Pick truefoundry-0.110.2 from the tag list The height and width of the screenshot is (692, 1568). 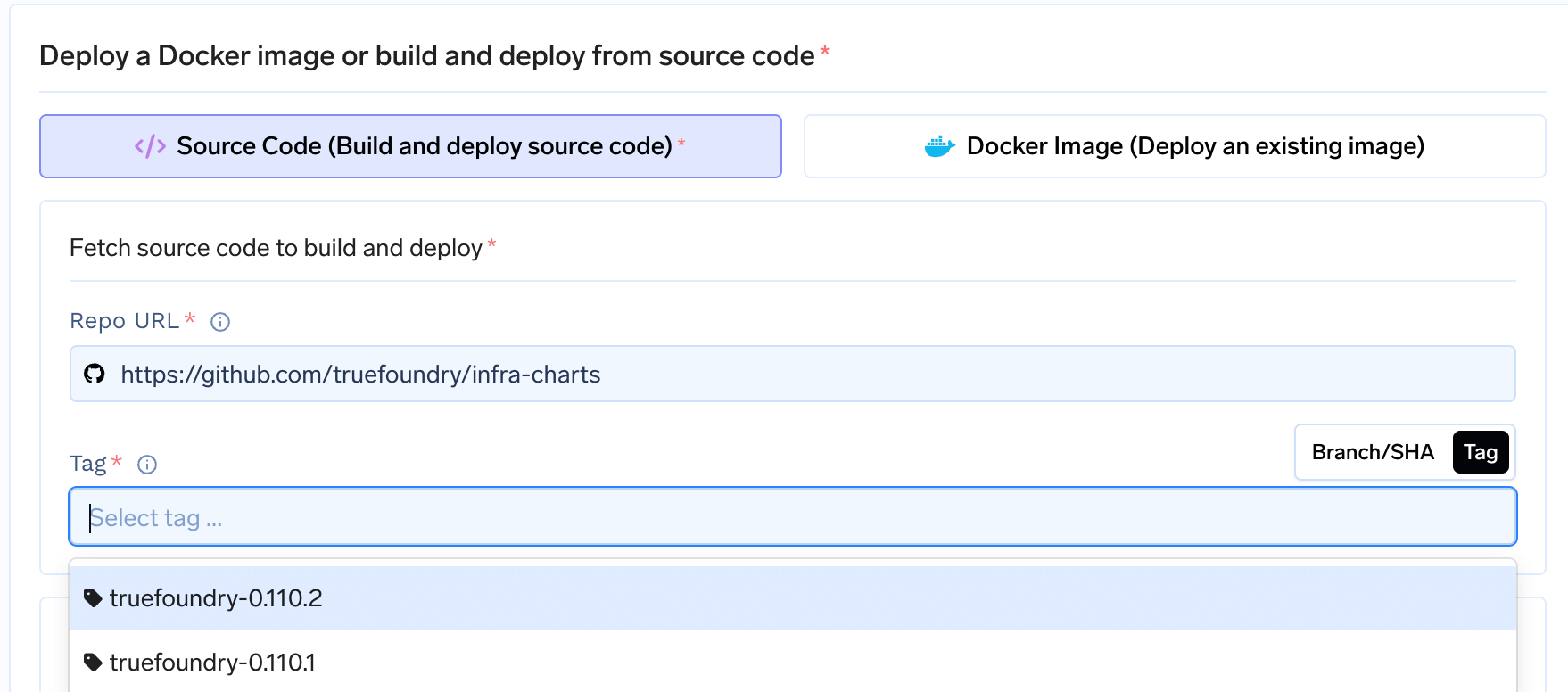pos(216,598)
